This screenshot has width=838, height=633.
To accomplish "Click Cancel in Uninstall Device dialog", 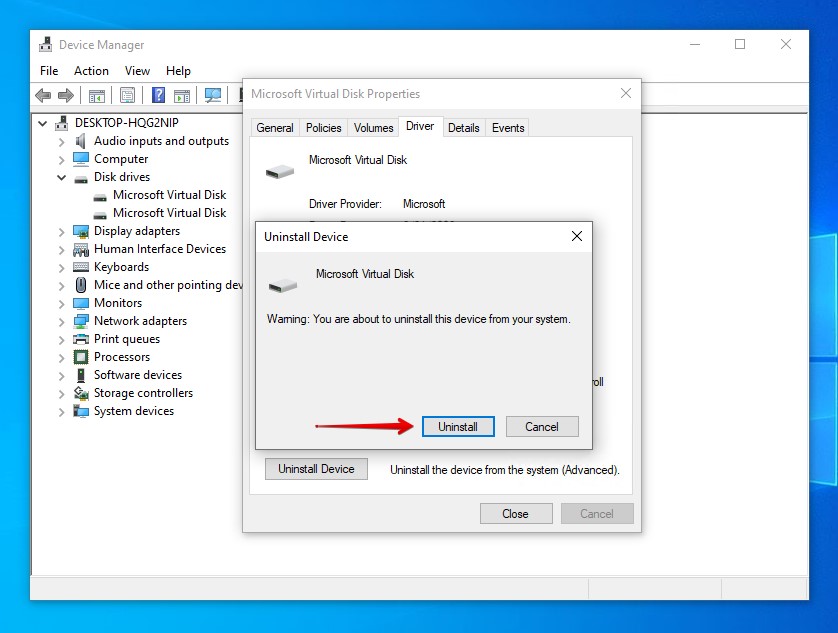I will pyautogui.click(x=542, y=427).
